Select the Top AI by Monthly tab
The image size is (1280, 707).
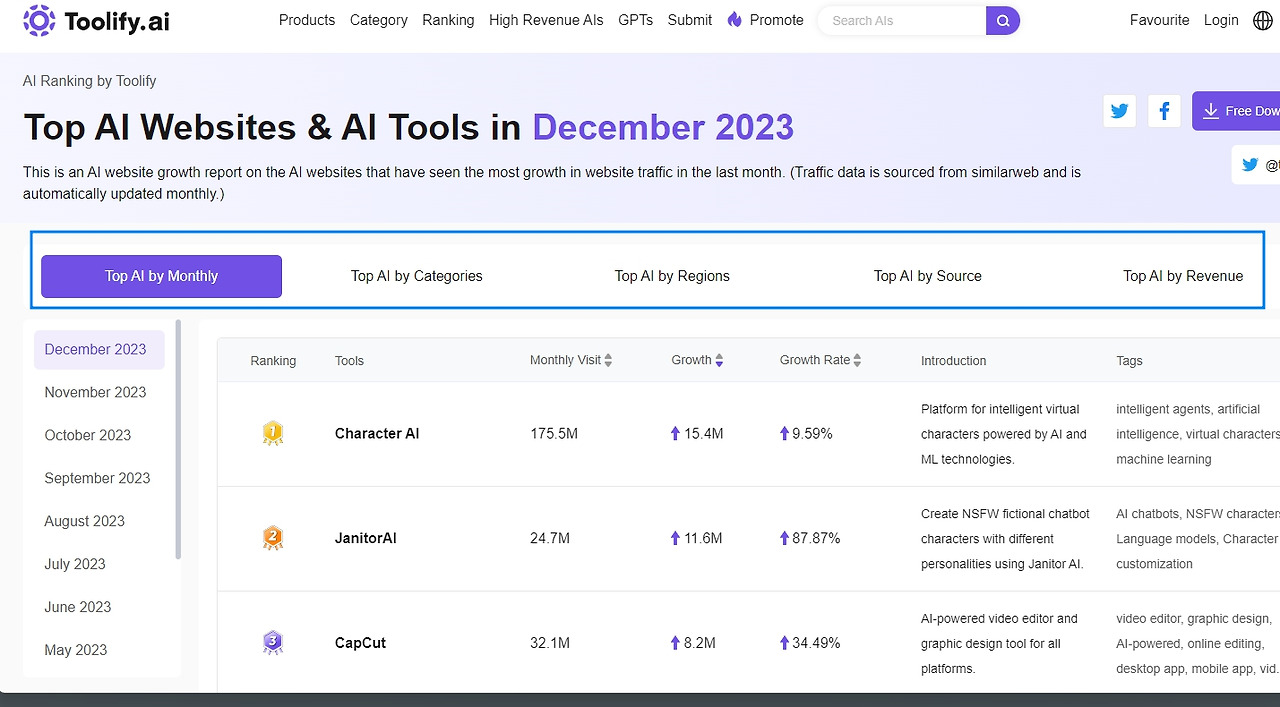coord(161,276)
